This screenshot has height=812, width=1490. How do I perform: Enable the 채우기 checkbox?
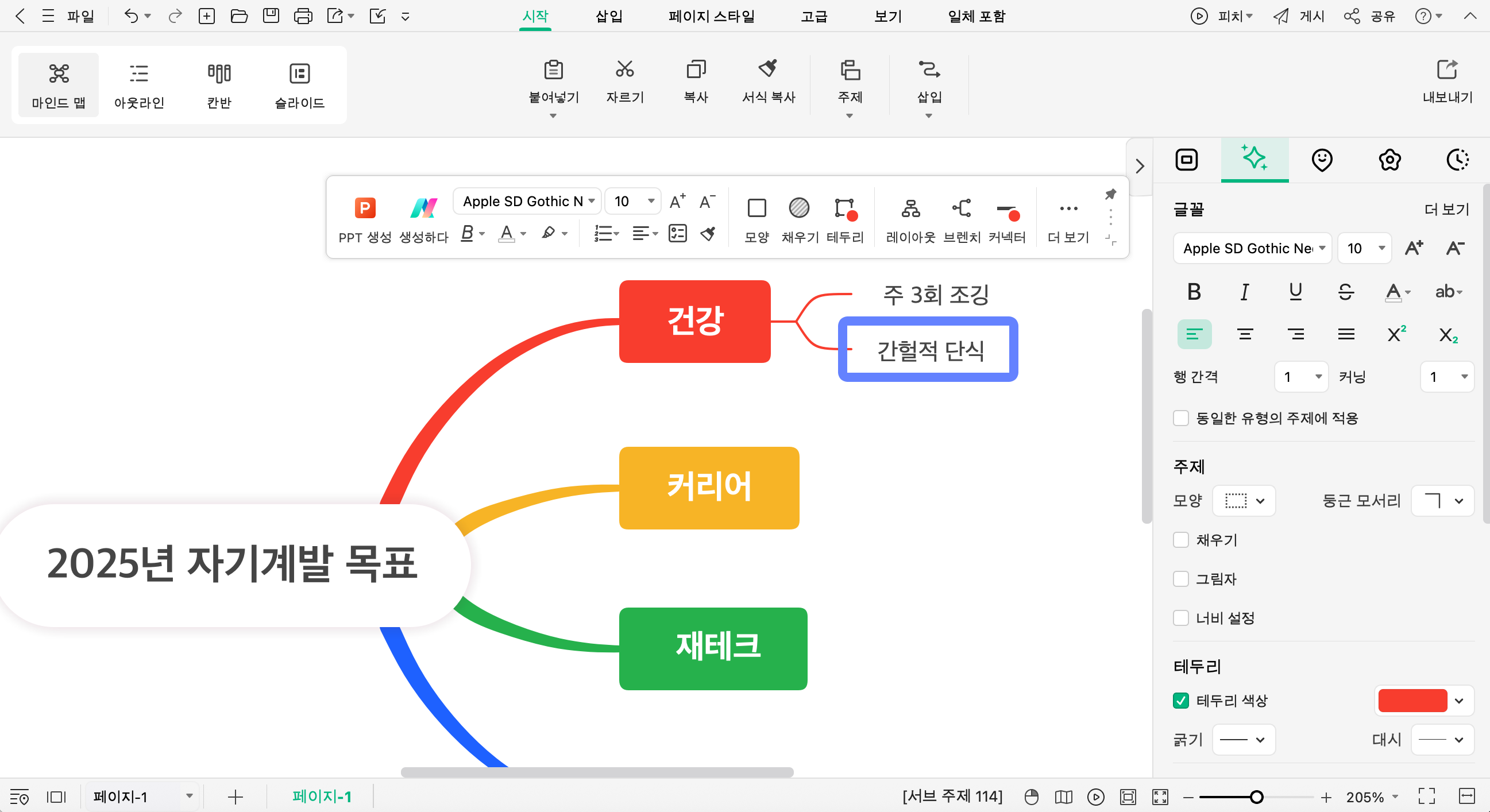point(1180,540)
